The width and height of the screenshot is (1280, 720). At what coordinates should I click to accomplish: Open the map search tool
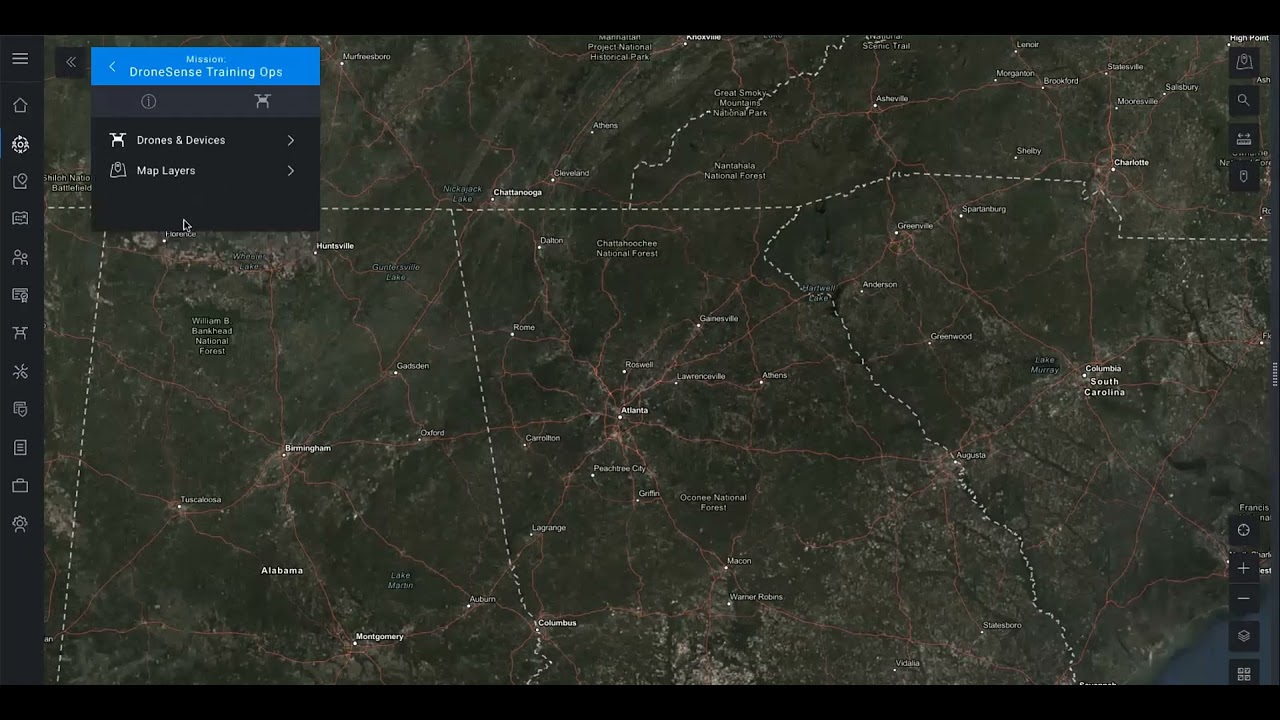pyautogui.click(x=1244, y=100)
